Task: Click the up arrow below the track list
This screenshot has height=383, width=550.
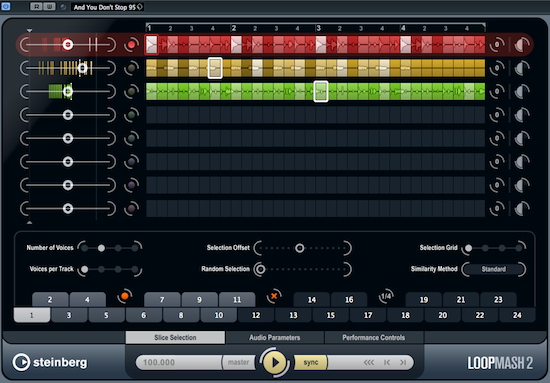Action: pyautogui.click(x=29, y=222)
